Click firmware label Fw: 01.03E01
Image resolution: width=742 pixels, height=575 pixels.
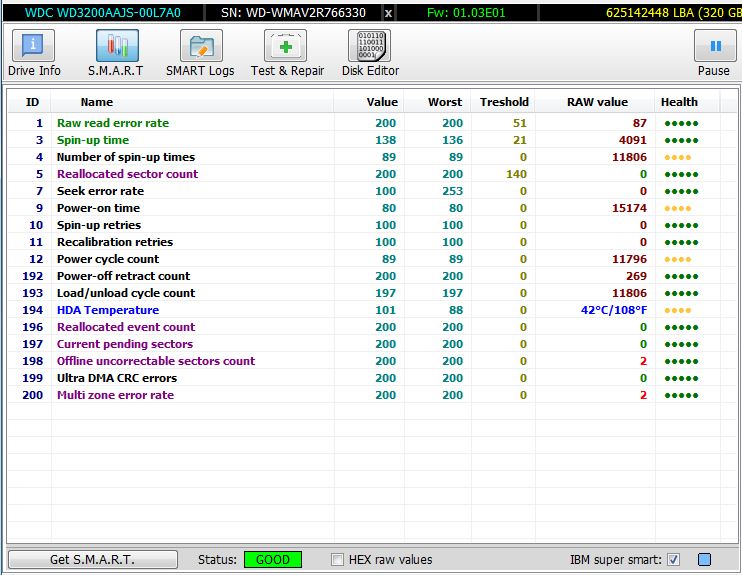[x=466, y=13]
